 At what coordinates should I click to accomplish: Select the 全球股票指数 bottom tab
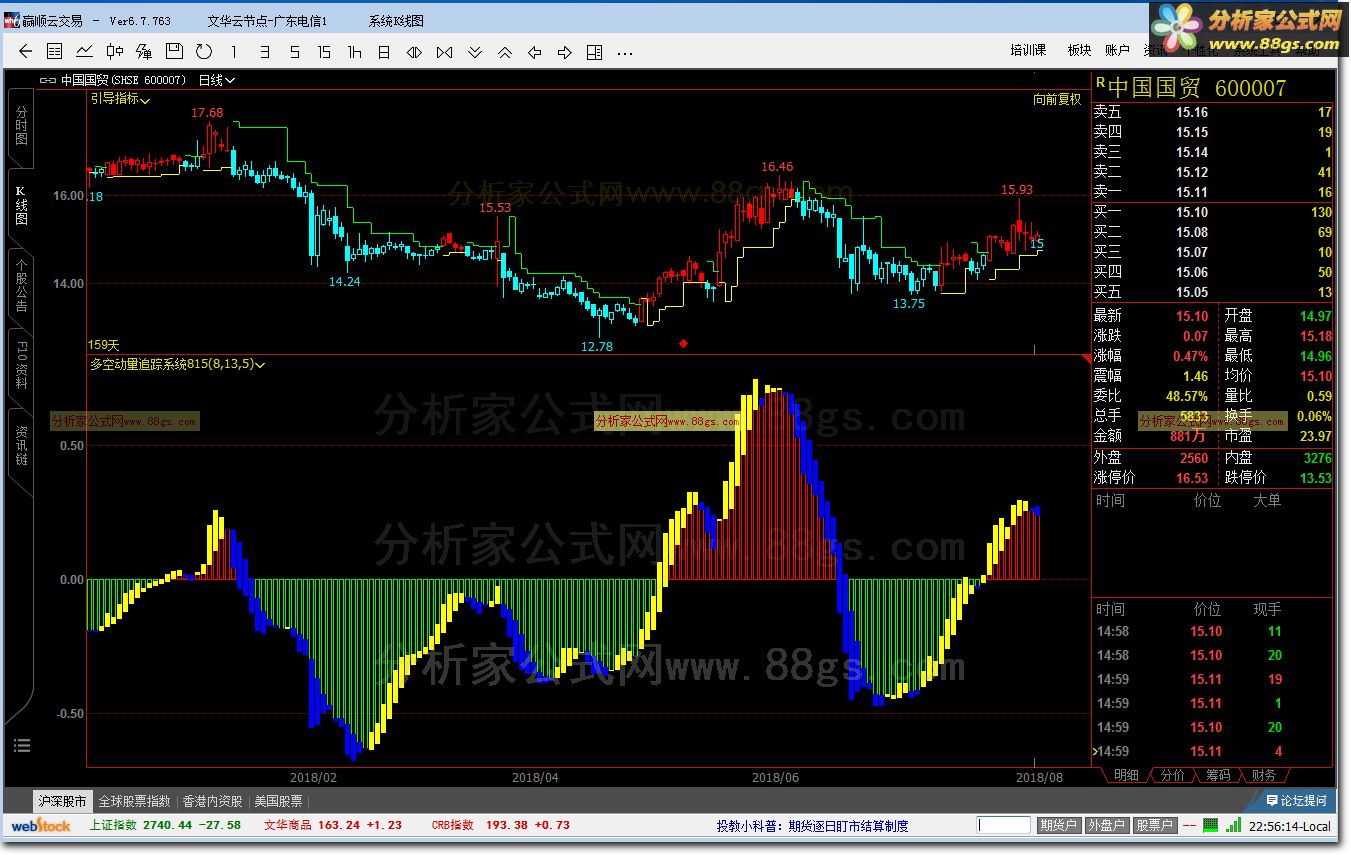coord(134,801)
